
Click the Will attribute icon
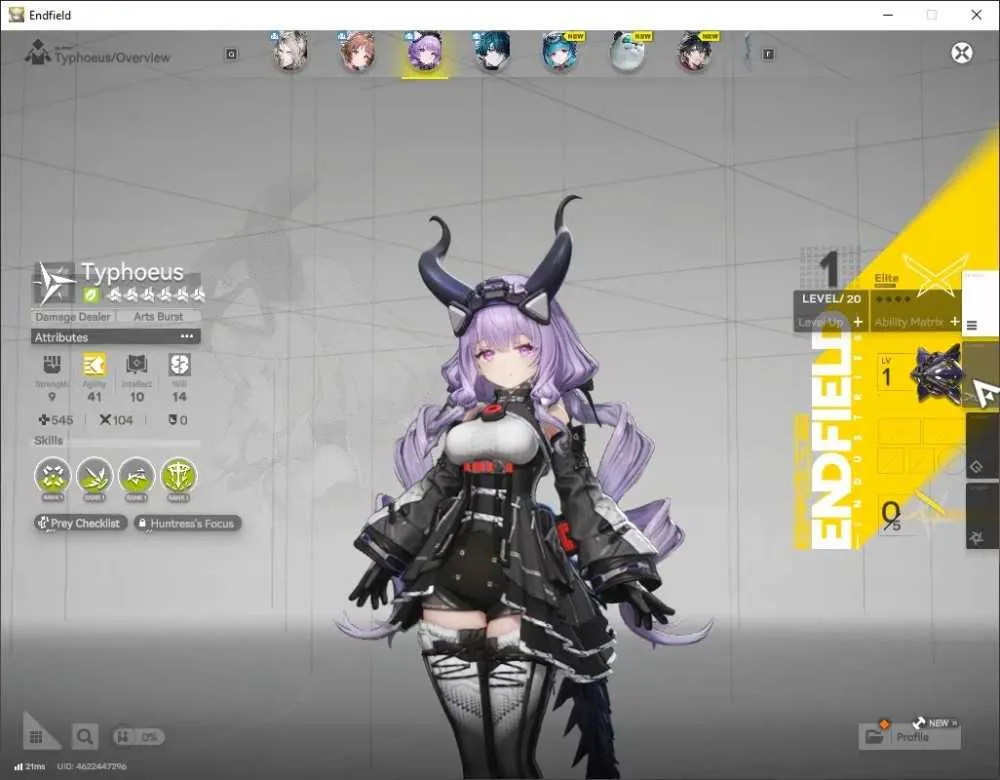[179, 365]
